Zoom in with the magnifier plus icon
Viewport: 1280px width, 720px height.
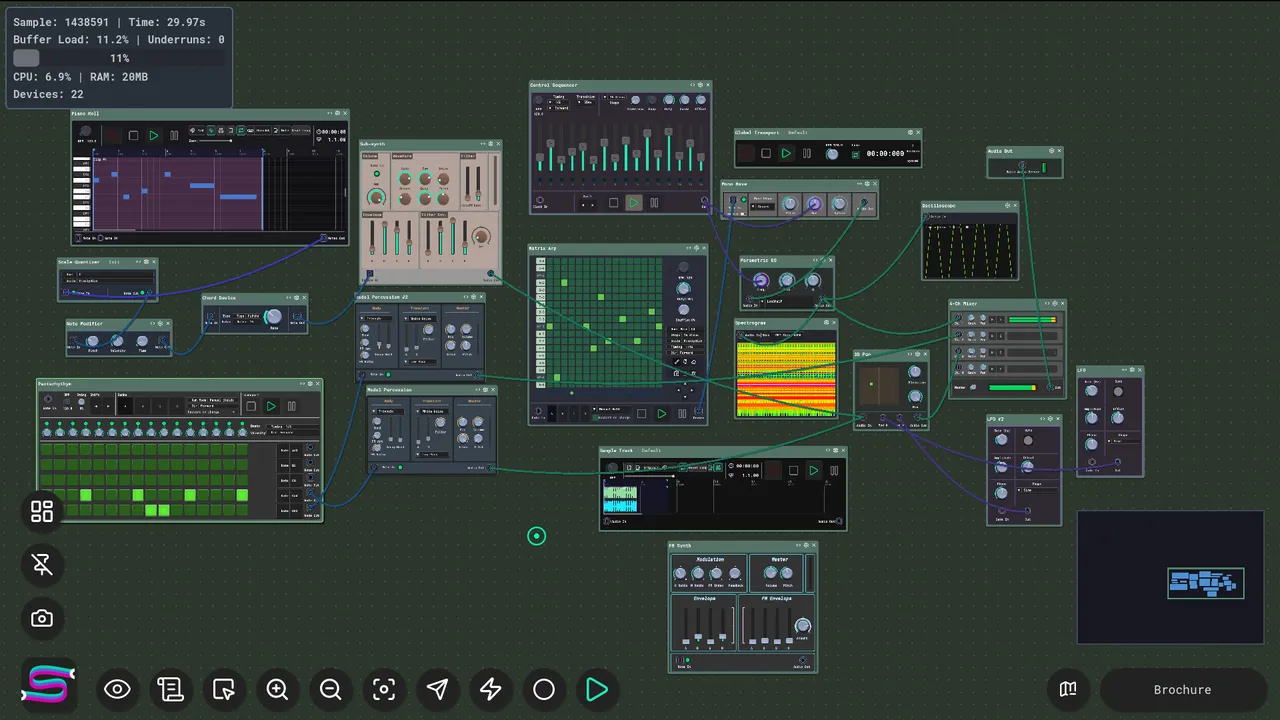tap(277, 689)
